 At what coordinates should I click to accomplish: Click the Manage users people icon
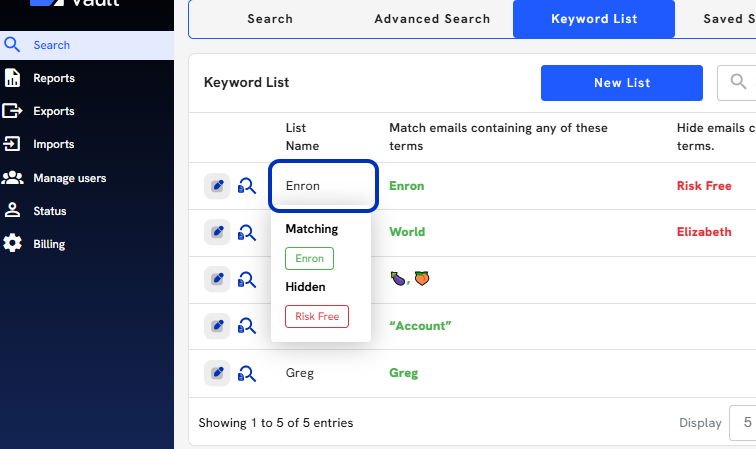pyautogui.click(x=12, y=177)
